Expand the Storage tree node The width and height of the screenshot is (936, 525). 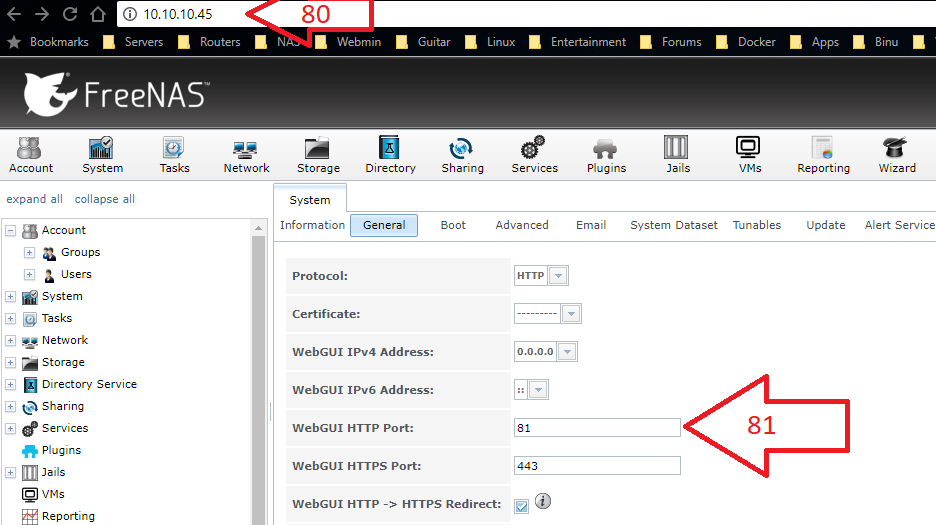10,363
